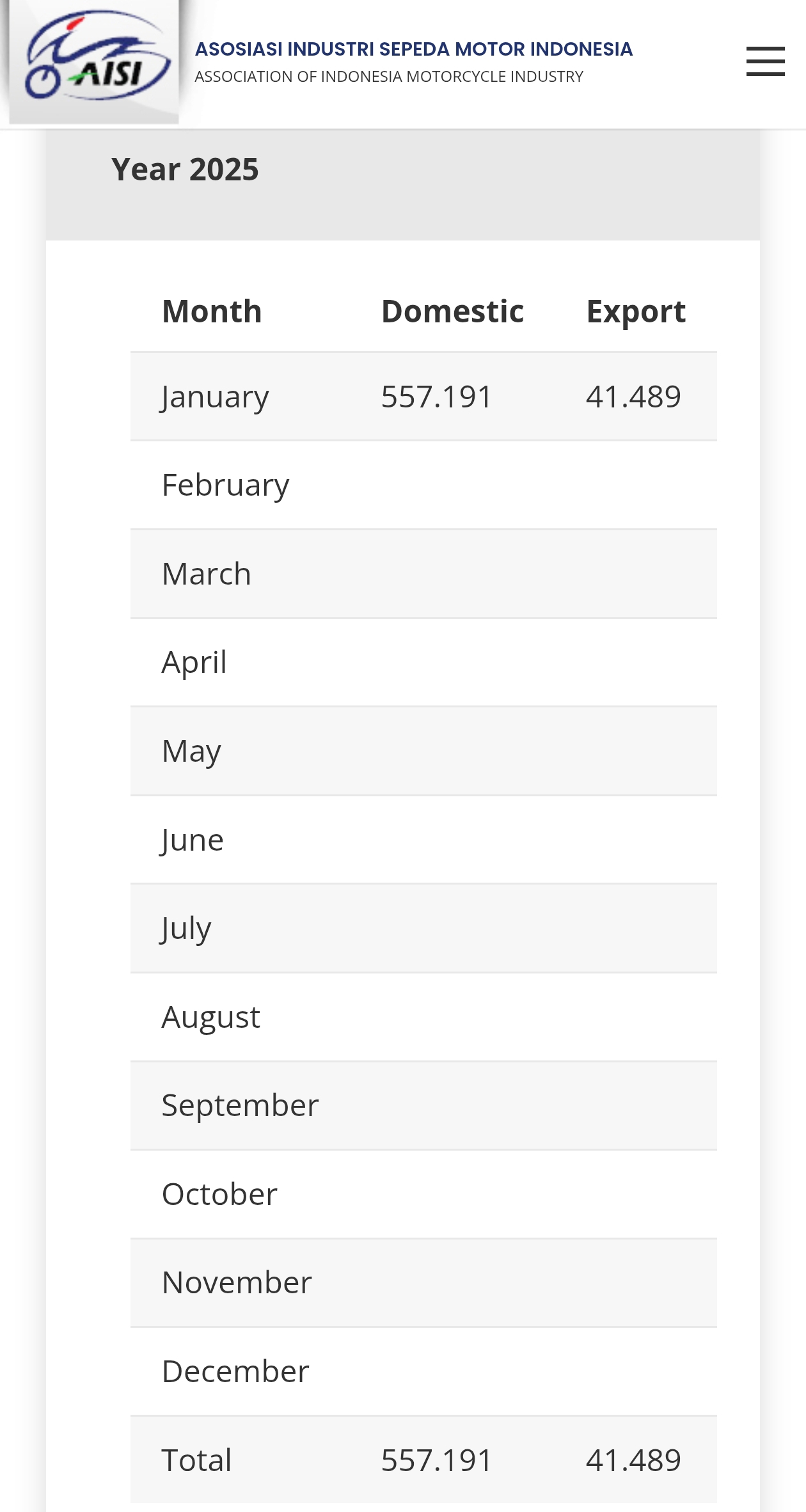
Task: Click the December row label
Action: click(235, 1371)
